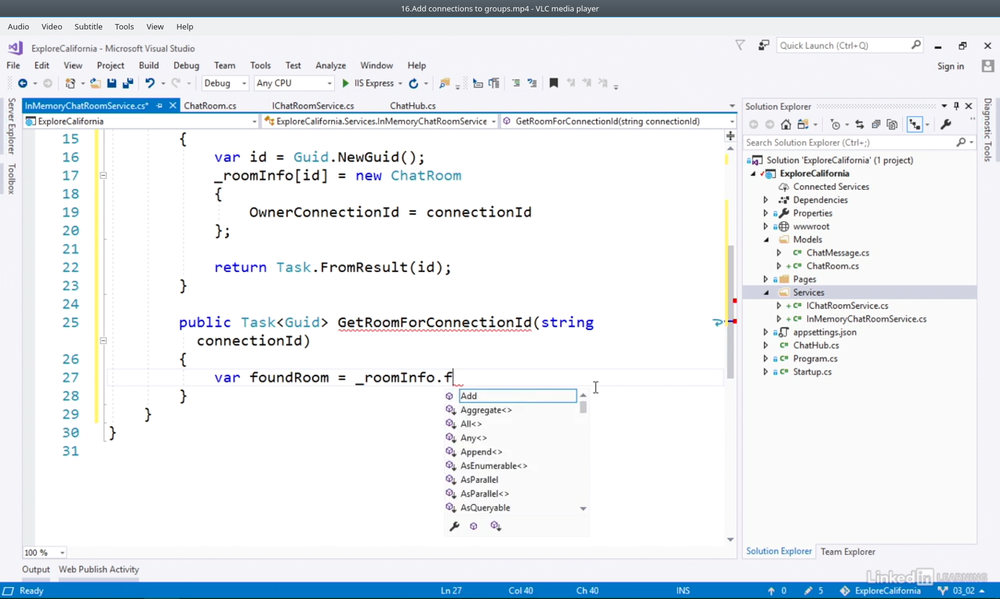Viewport: 1000px width, 599px height.
Task: Select the Aggregate<> IntelliSense suggestion
Action: [486, 410]
